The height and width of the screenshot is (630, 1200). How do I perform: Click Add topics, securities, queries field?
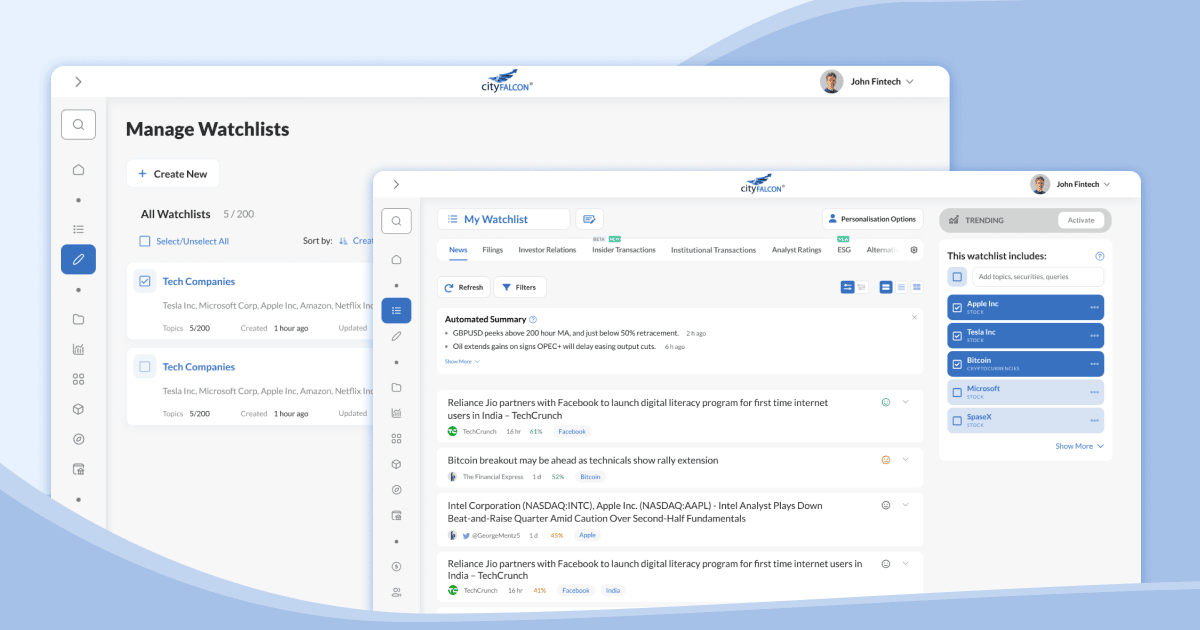pos(1038,277)
